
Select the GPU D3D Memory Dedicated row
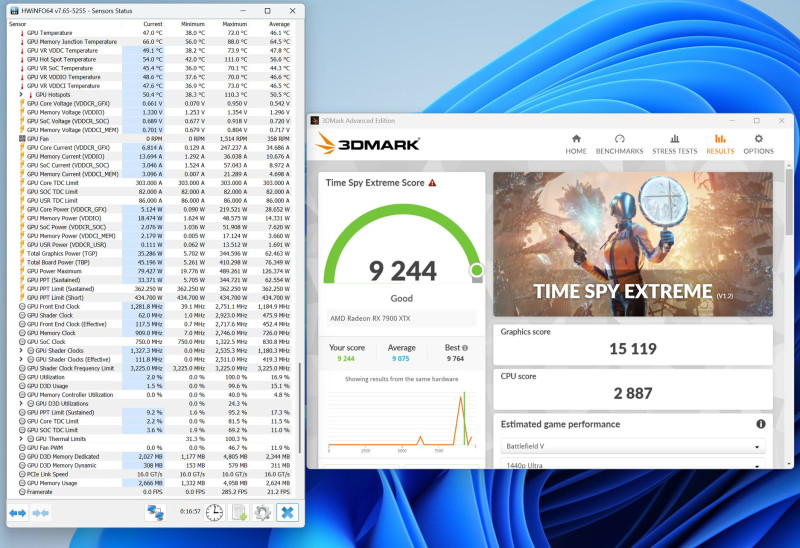pos(149,457)
